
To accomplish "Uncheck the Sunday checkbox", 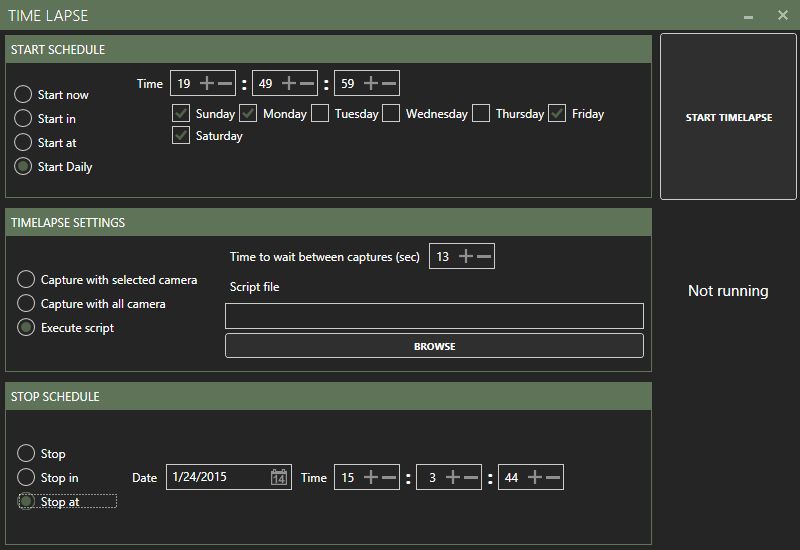I will tap(181, 113).
